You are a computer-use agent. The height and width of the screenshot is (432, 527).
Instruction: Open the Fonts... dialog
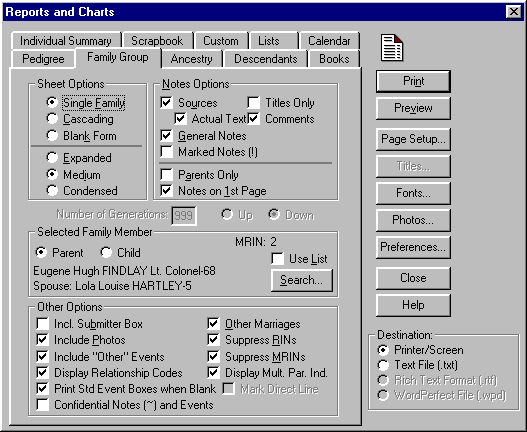tap(413, 193)
